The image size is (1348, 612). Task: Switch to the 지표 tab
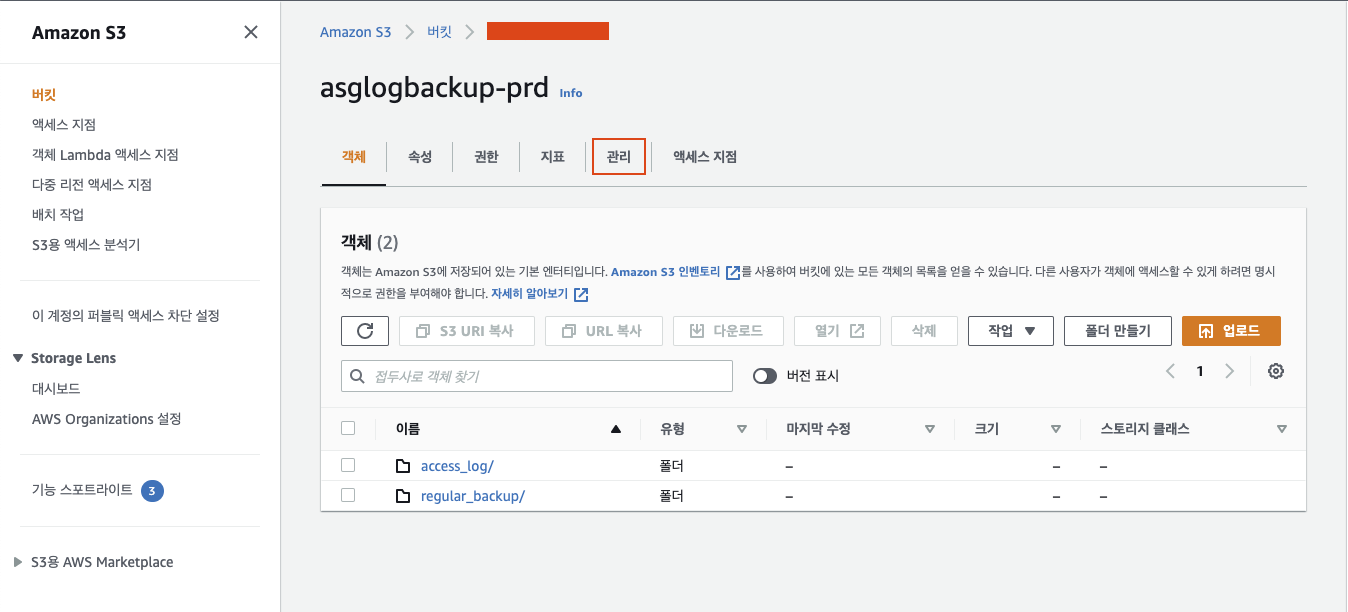point(553,157)
